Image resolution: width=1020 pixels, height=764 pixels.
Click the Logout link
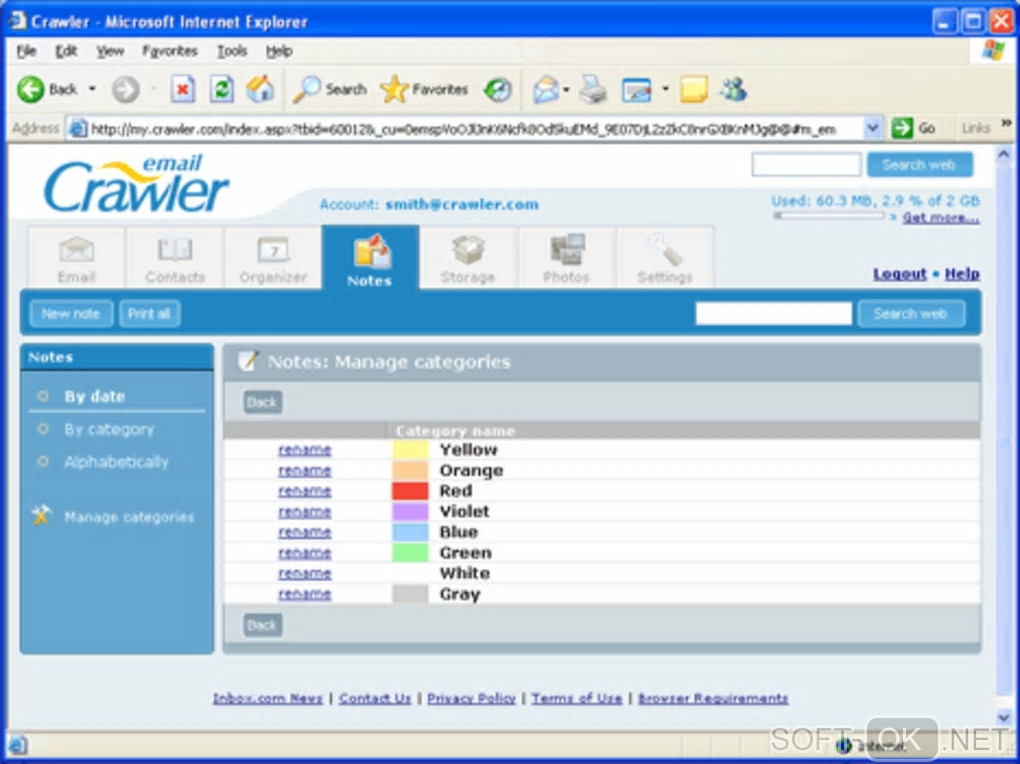[900, 274]
